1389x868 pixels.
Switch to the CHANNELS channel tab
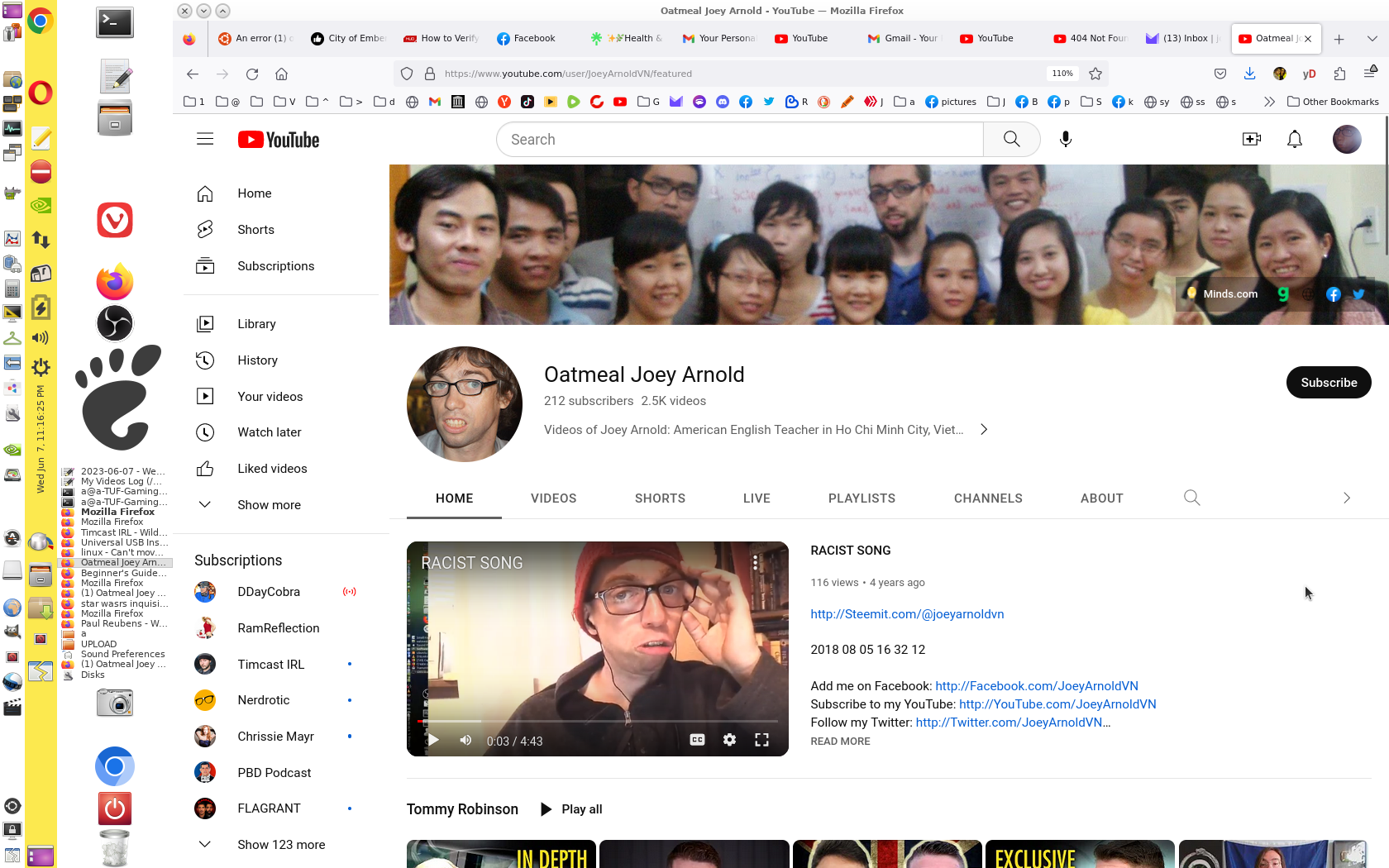988,498
